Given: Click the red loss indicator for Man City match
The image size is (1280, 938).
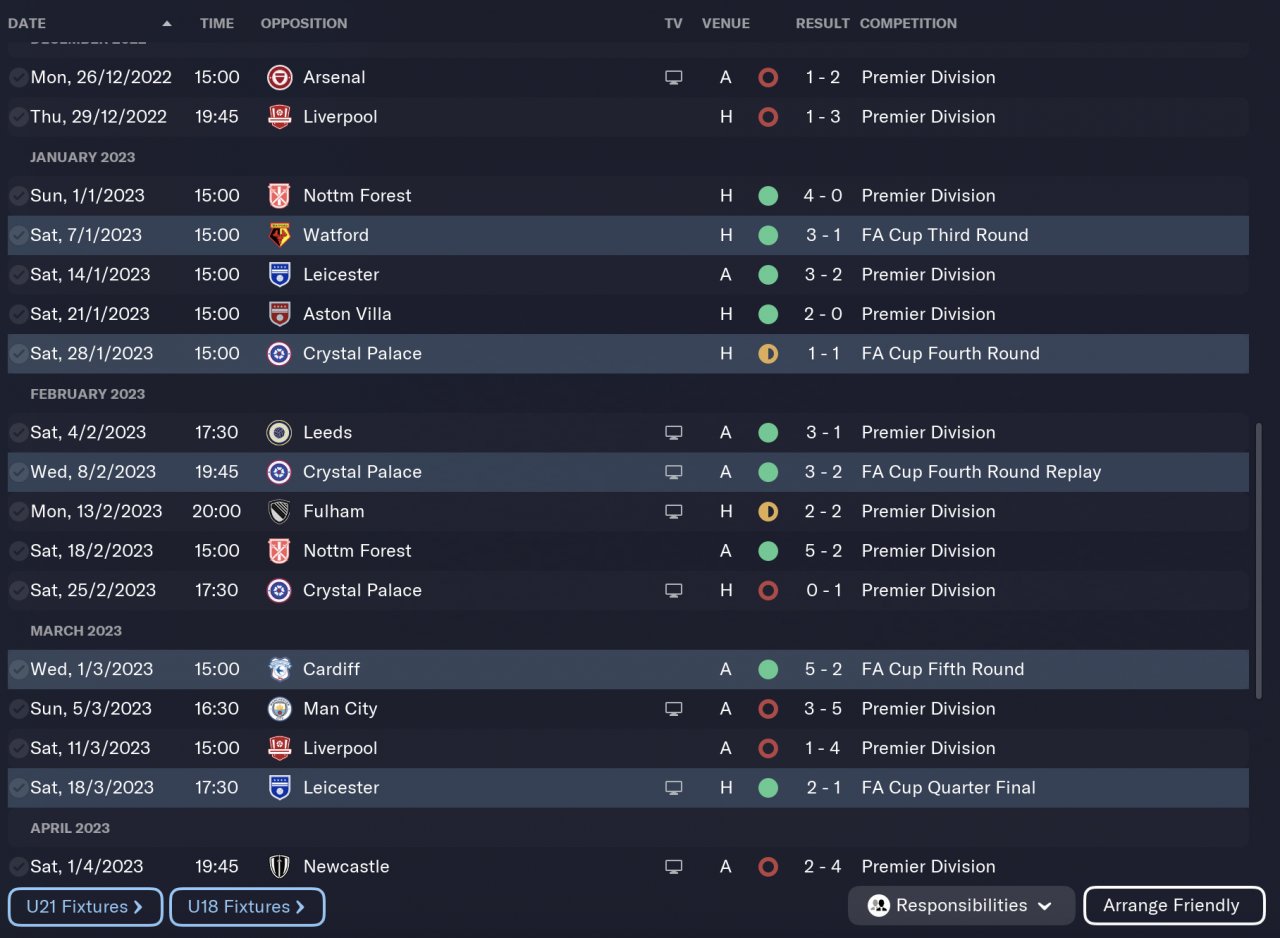Looking at the screenshot, I should 768,709.
